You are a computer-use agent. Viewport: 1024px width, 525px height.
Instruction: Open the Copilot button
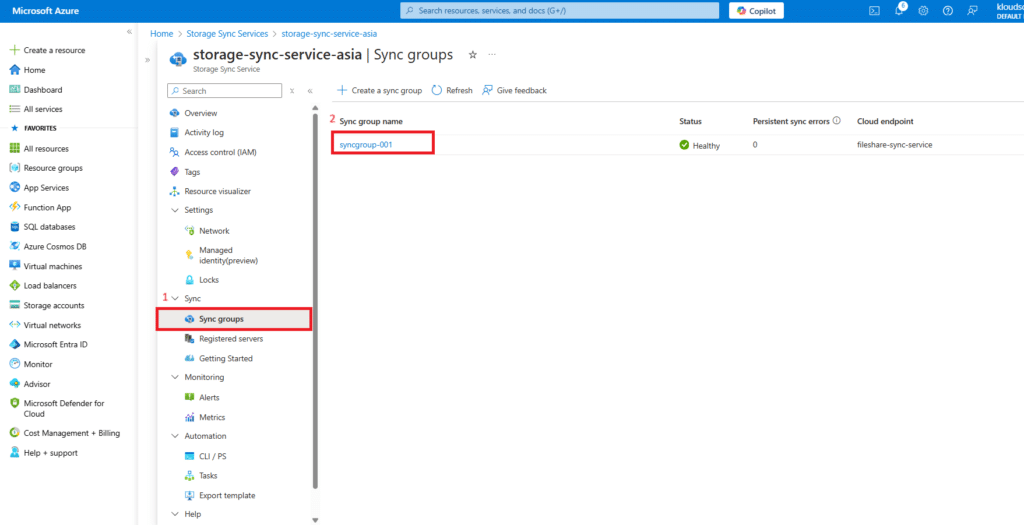[x=756, y=11]
